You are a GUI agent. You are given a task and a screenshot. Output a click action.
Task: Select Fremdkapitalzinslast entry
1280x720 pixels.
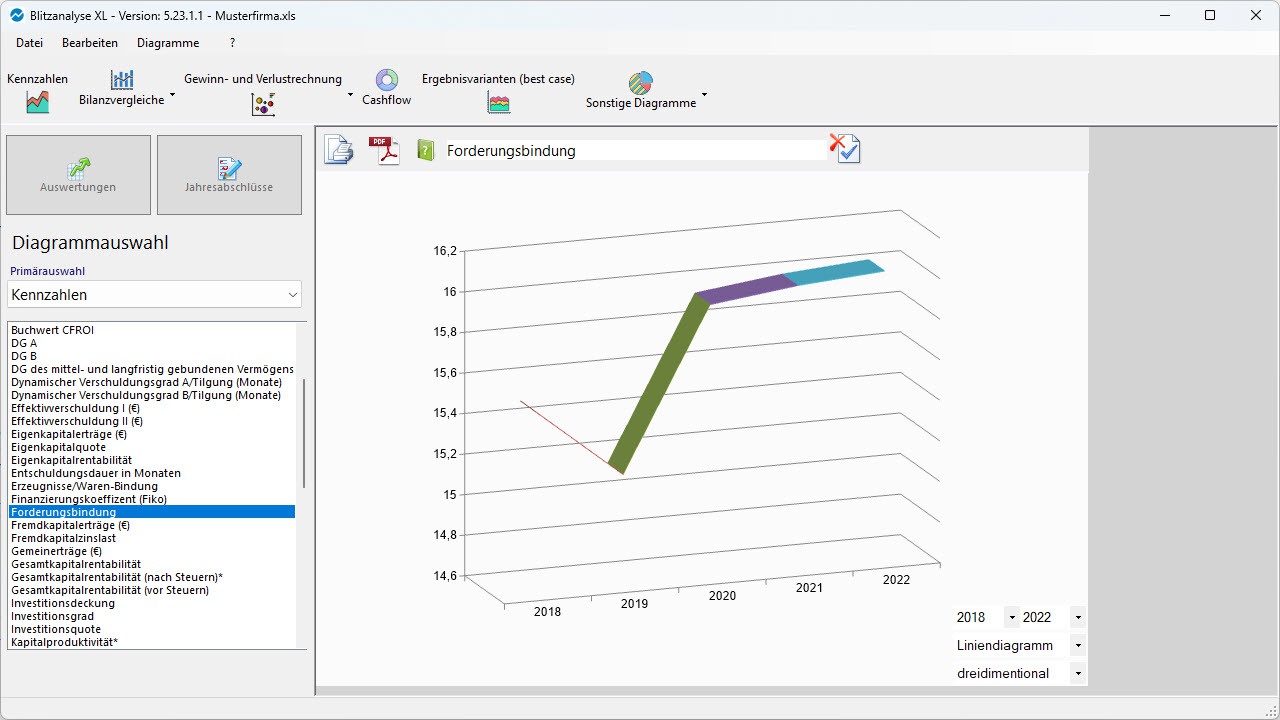click(x=152, y=538)
